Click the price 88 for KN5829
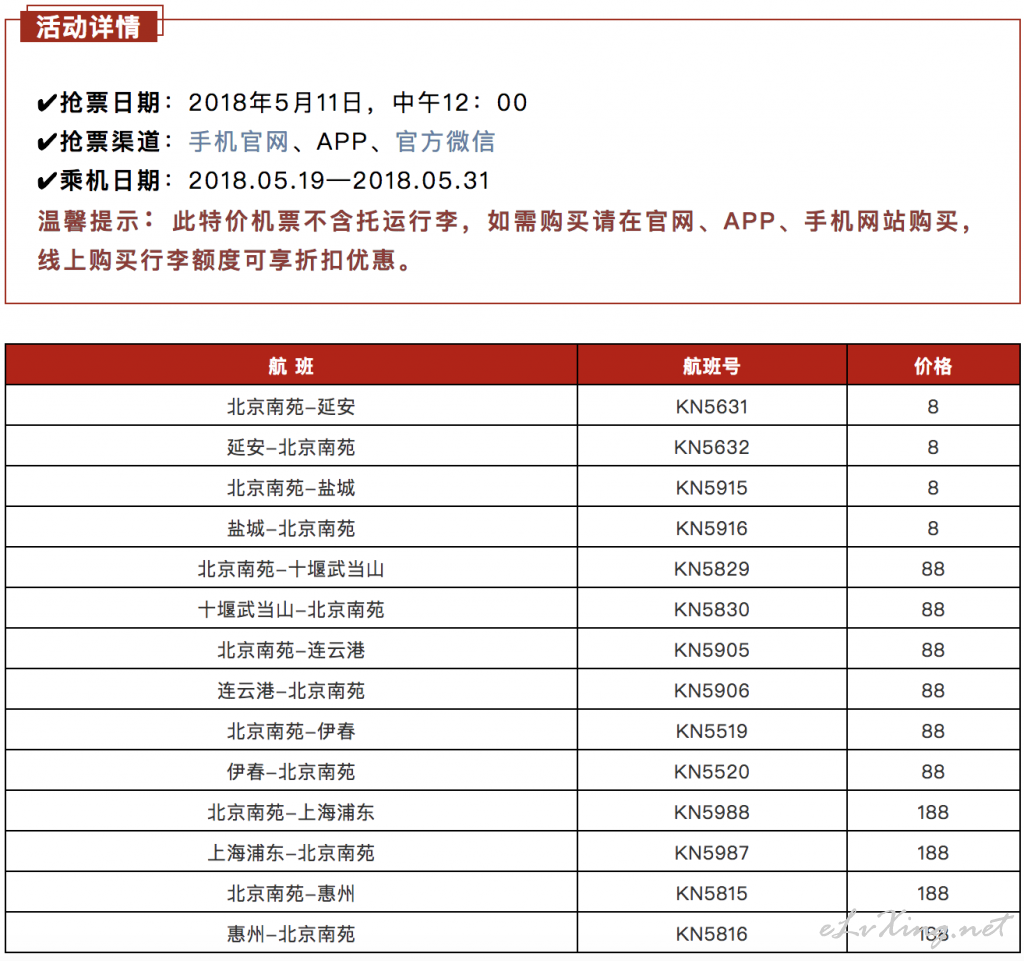Image resolution: width=1024 pixels, height=961 pixels. (933, 568)
